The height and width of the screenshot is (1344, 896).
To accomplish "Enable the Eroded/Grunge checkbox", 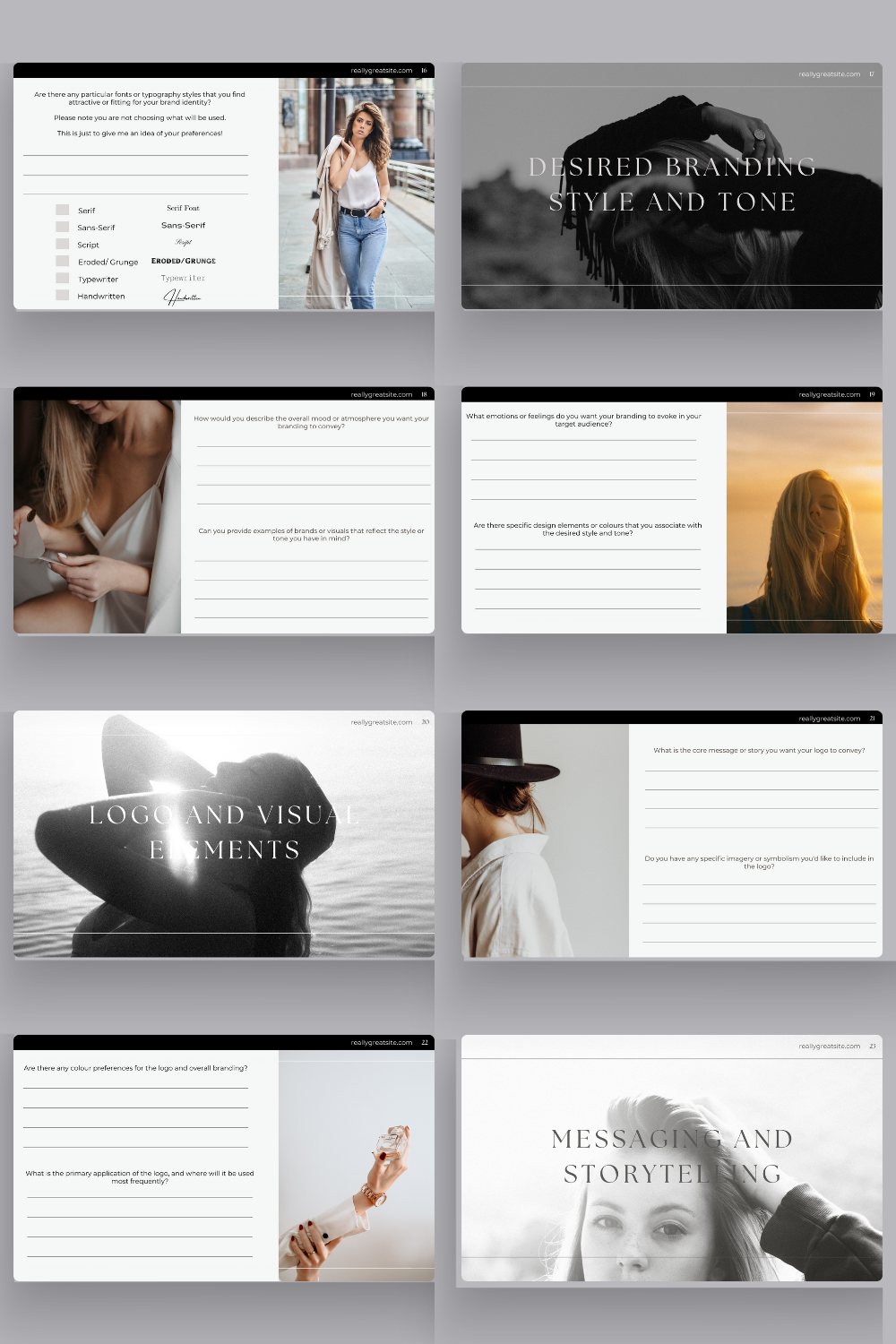I will [63, 261].
